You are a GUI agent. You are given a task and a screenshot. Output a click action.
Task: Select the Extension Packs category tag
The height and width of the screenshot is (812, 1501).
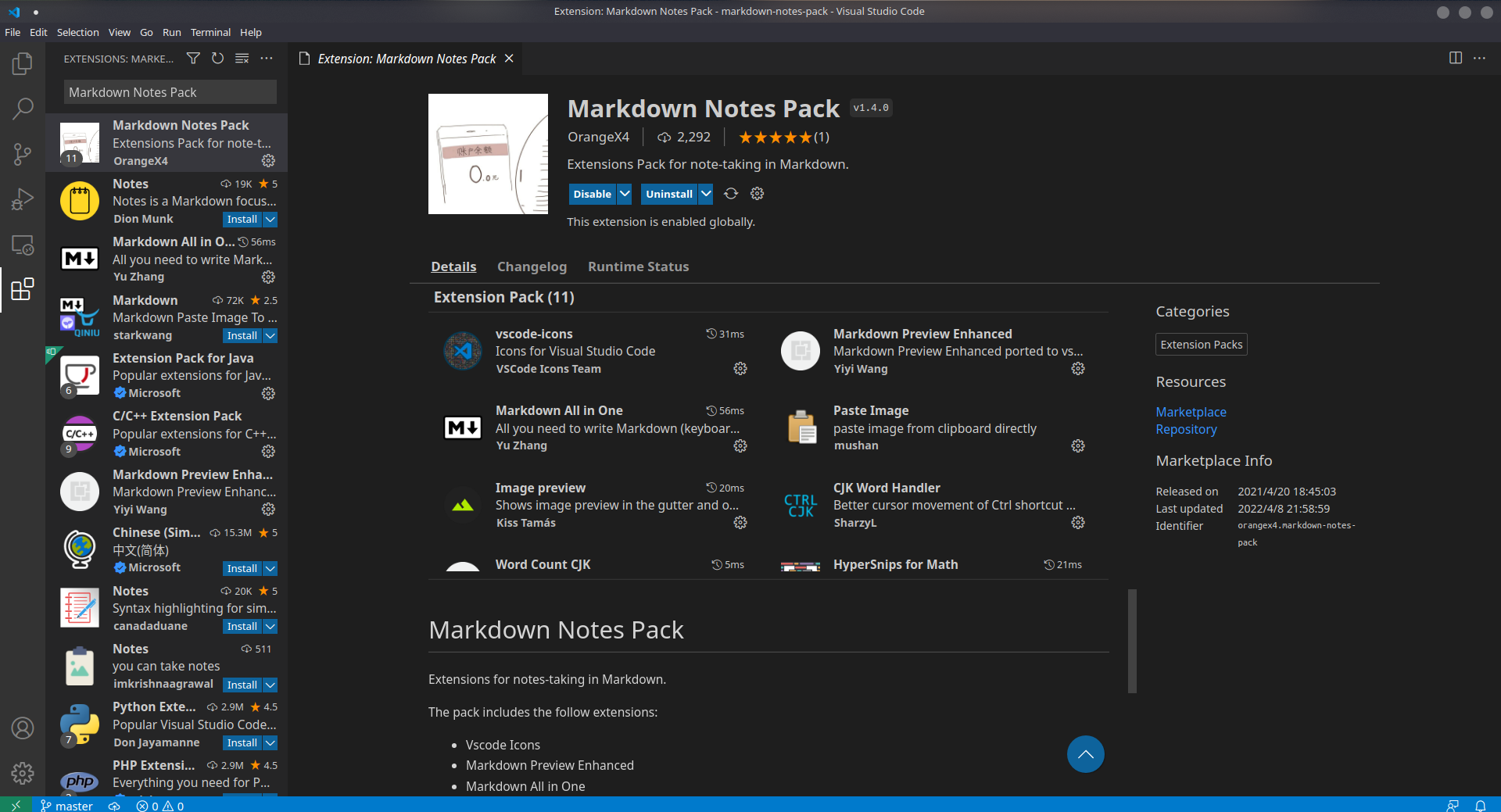tap(1202, 345)
